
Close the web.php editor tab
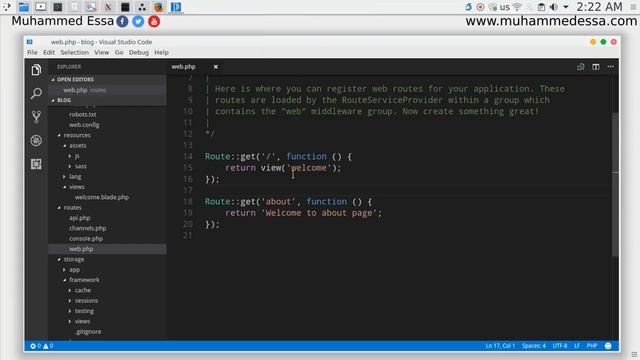(x=216, y=67)
